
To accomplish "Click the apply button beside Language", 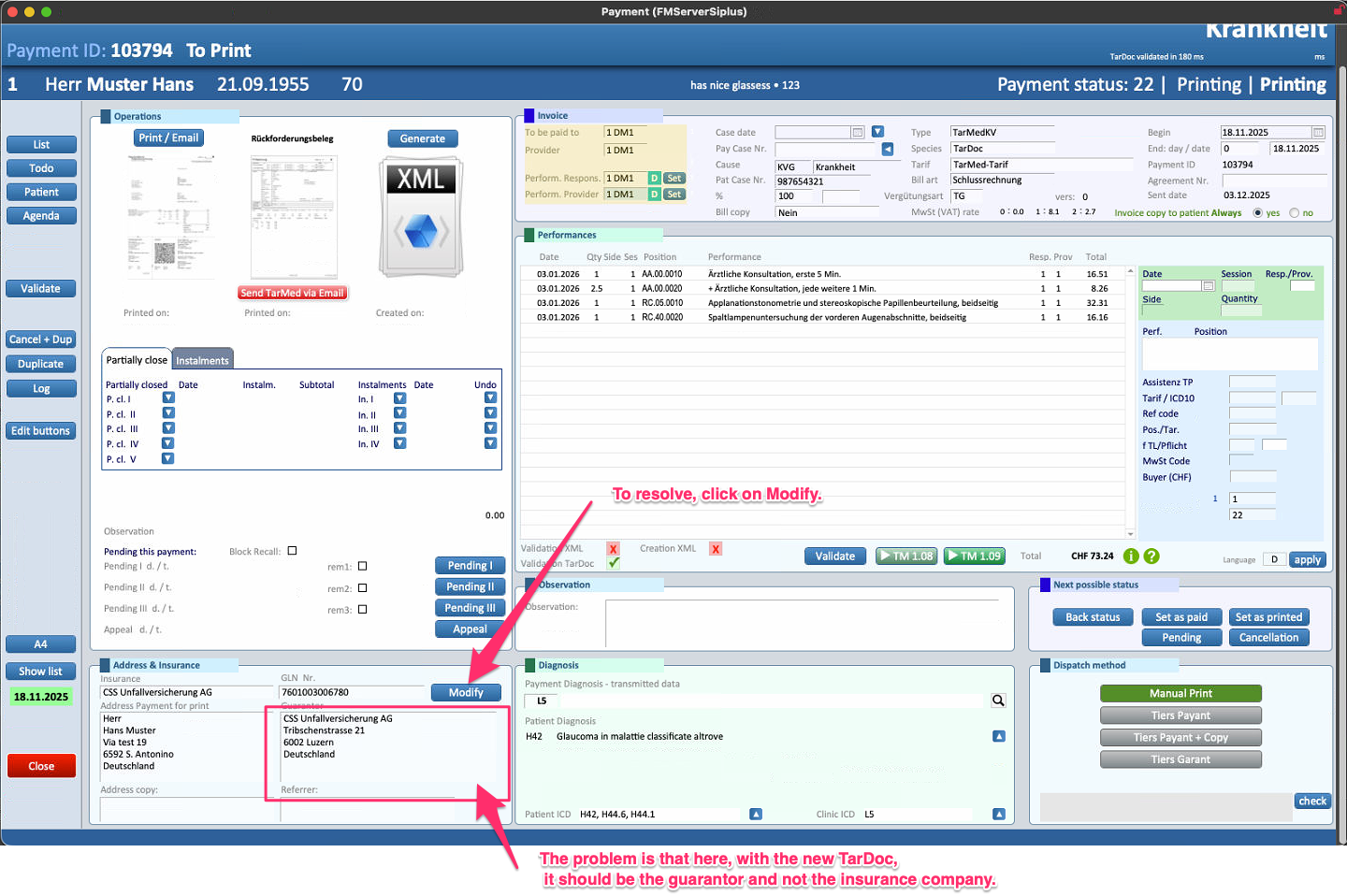I will [x=1308, y=559].
